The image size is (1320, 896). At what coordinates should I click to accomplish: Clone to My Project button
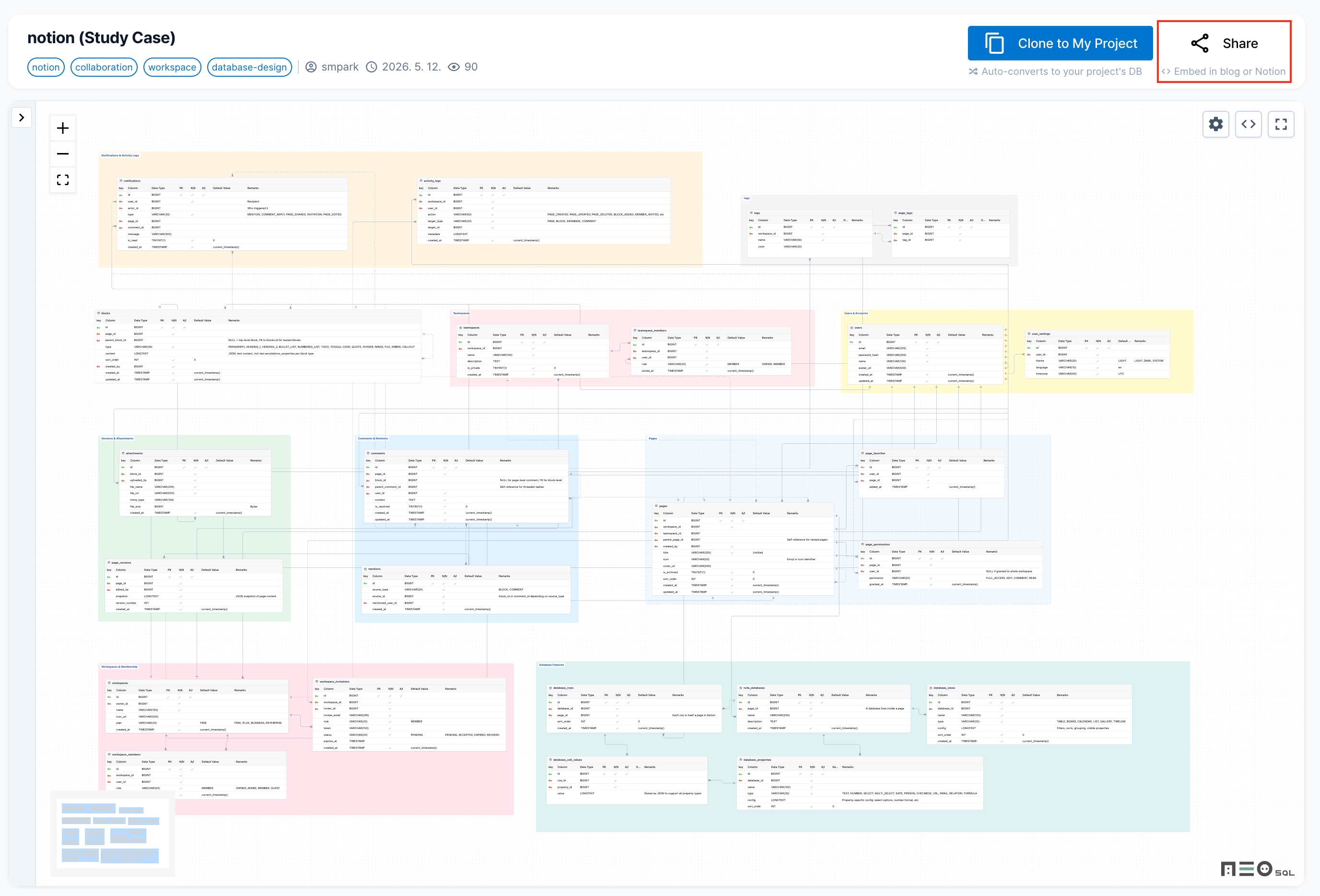point(1060,43)
